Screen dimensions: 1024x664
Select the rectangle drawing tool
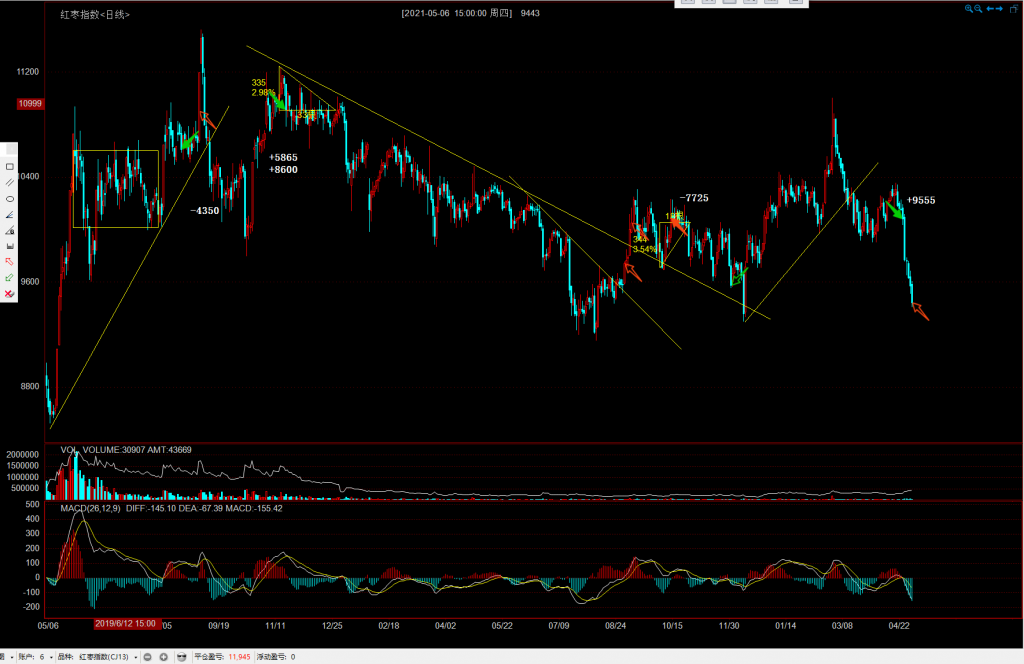tap(10, 166)
